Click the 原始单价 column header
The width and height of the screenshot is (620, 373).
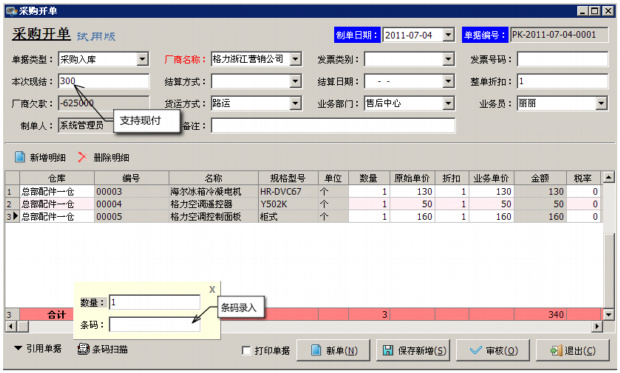point(412,178)
